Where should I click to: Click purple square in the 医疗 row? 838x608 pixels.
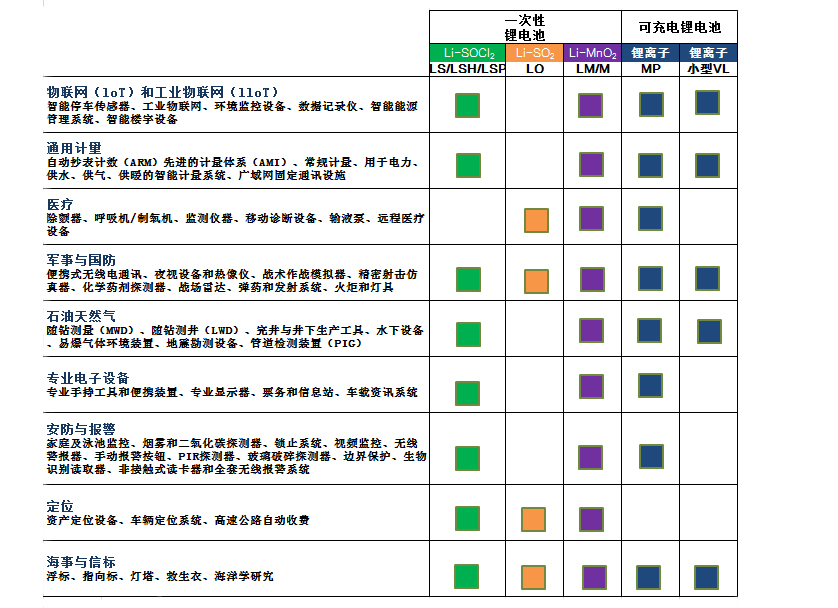click(x=592, y=219)
